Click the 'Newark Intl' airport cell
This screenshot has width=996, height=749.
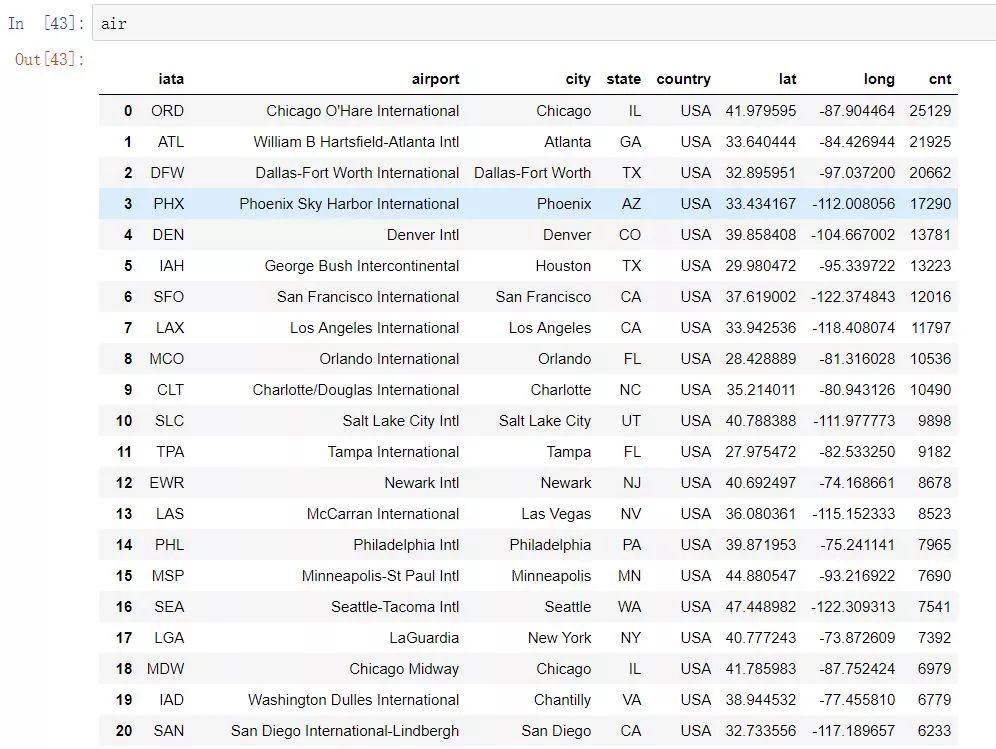click(x=421, y=483)
